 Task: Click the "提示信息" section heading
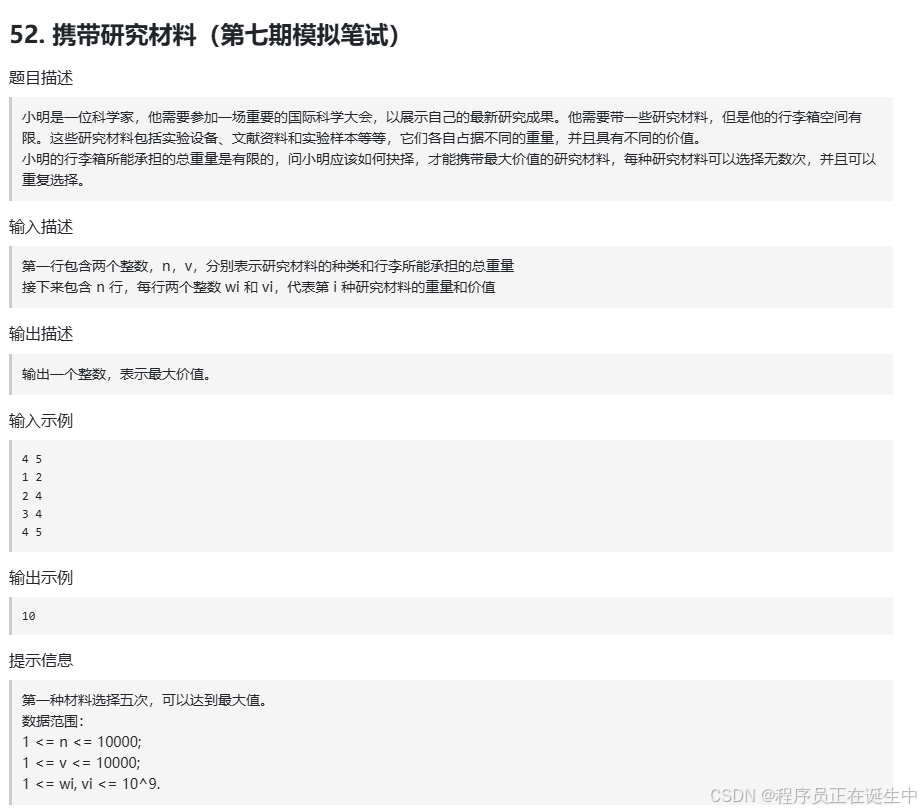[41, 660]
